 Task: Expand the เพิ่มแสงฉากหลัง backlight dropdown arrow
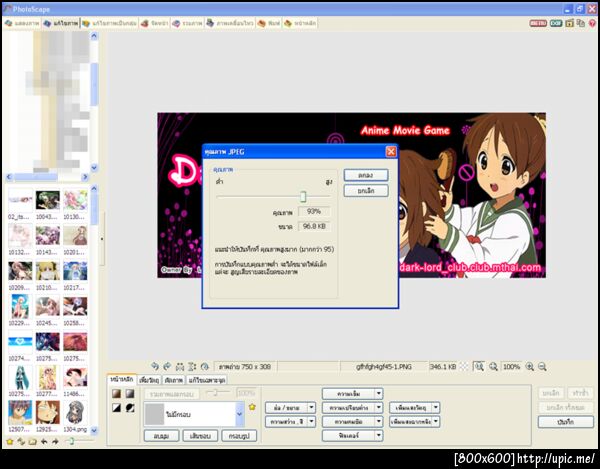(436, 422)
